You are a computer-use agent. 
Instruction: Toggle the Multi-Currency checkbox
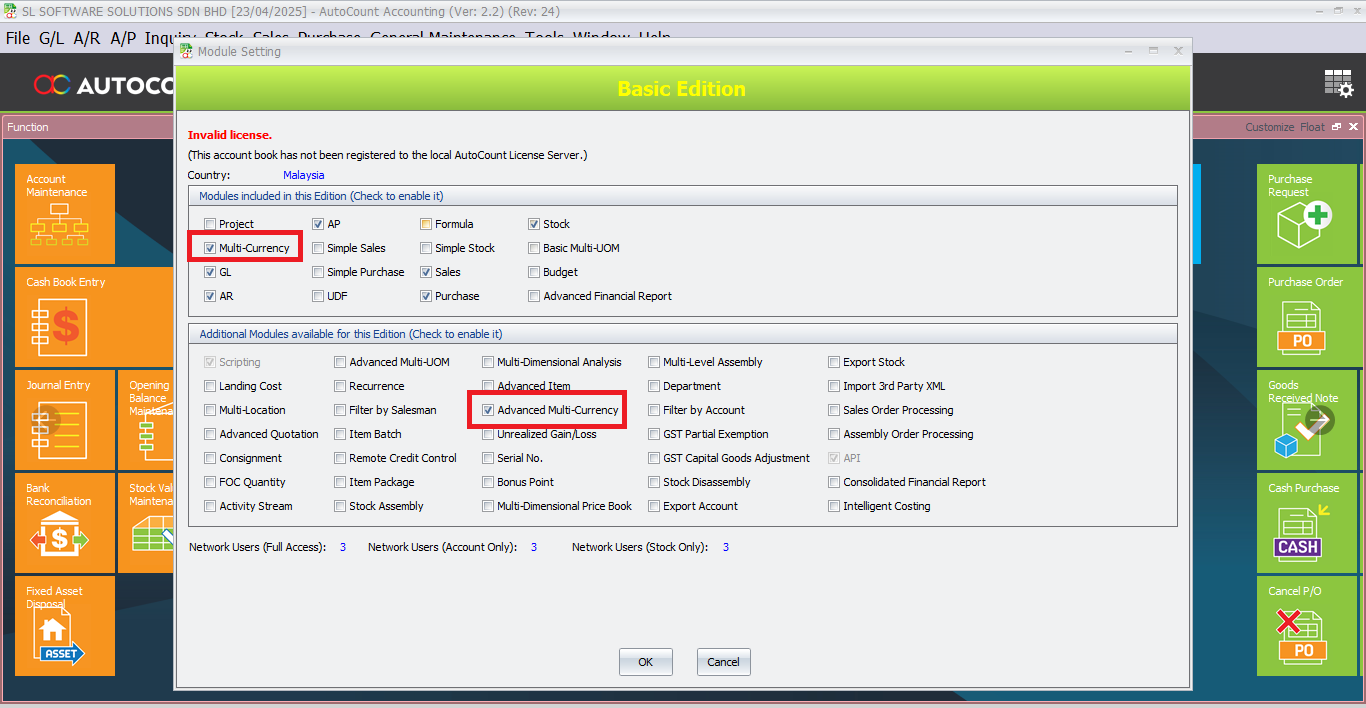(210, 248)
